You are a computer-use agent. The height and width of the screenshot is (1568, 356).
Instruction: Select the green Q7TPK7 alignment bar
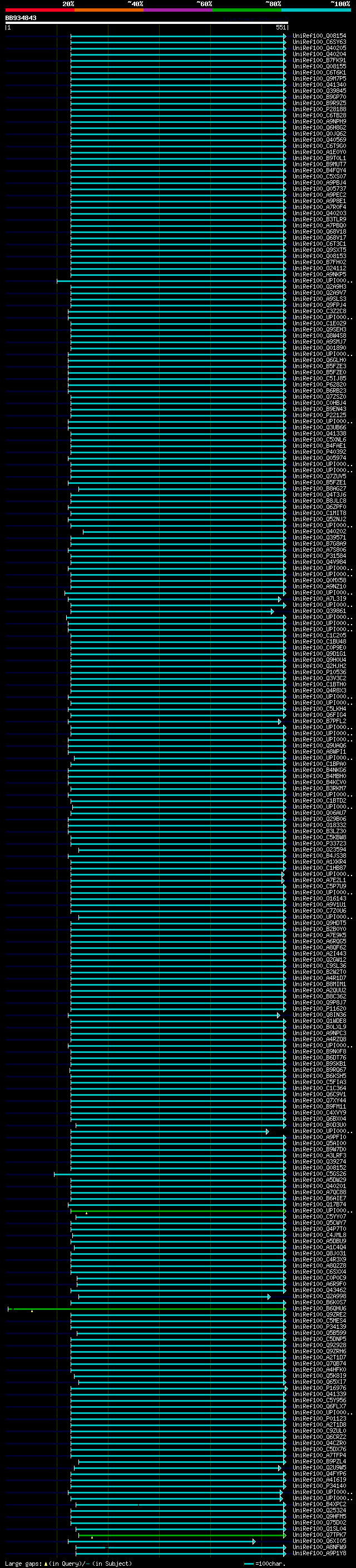182,1535
